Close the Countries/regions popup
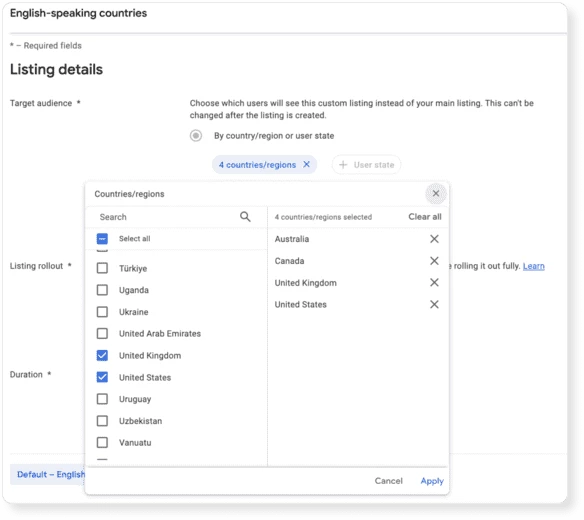 (435, 193)
